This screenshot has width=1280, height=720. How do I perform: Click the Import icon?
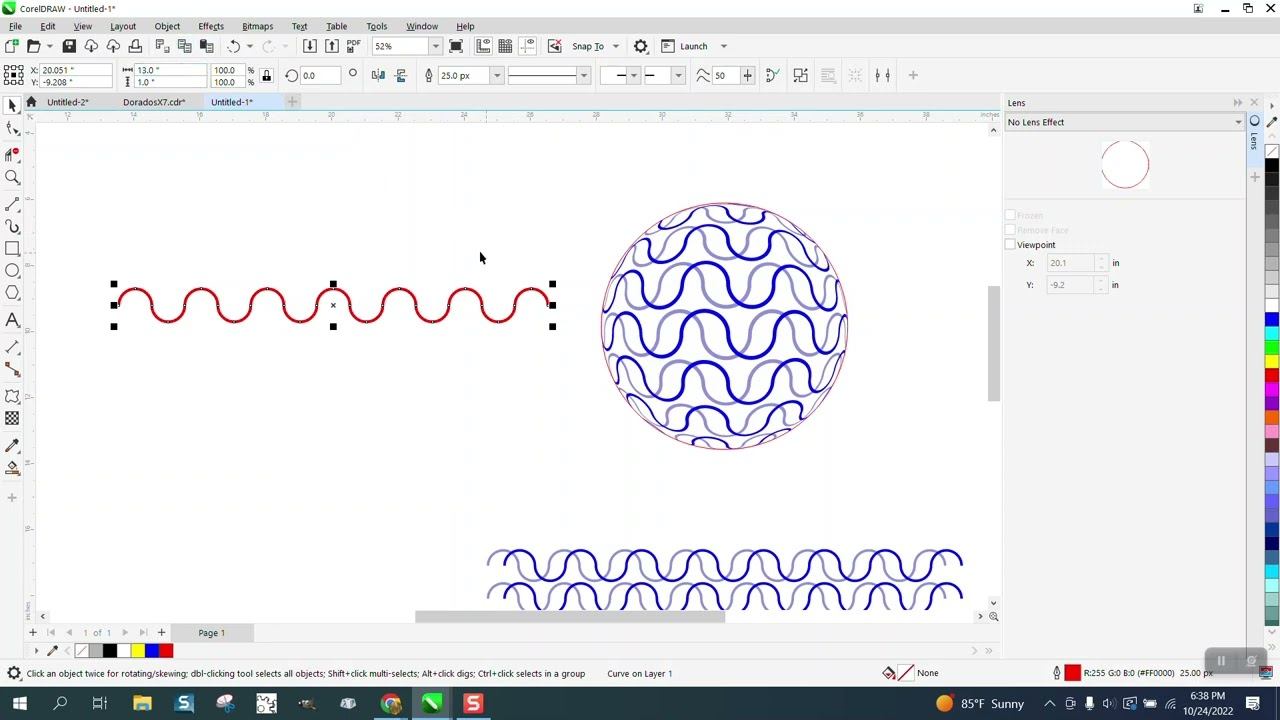click(309, 46)
